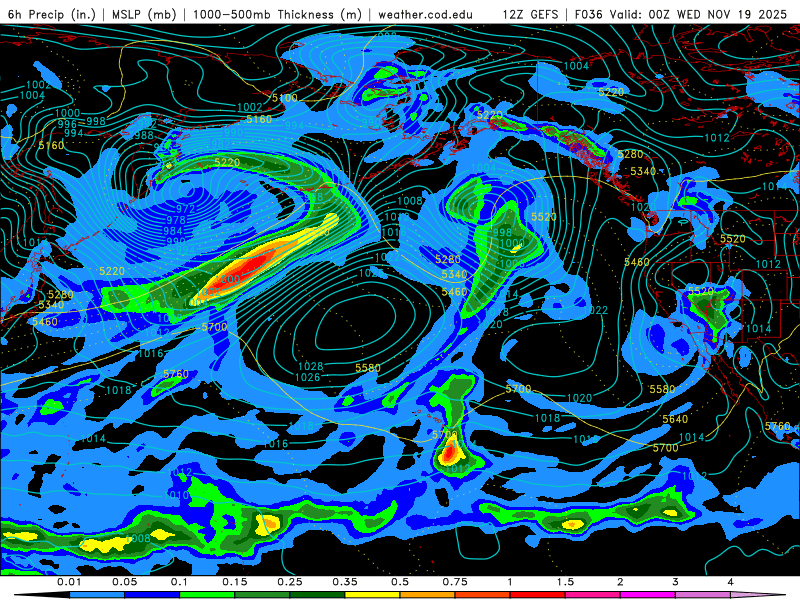Click the '6h Precip (in.)' header label
Screen dimensions: 800x600
coord(52,14)
